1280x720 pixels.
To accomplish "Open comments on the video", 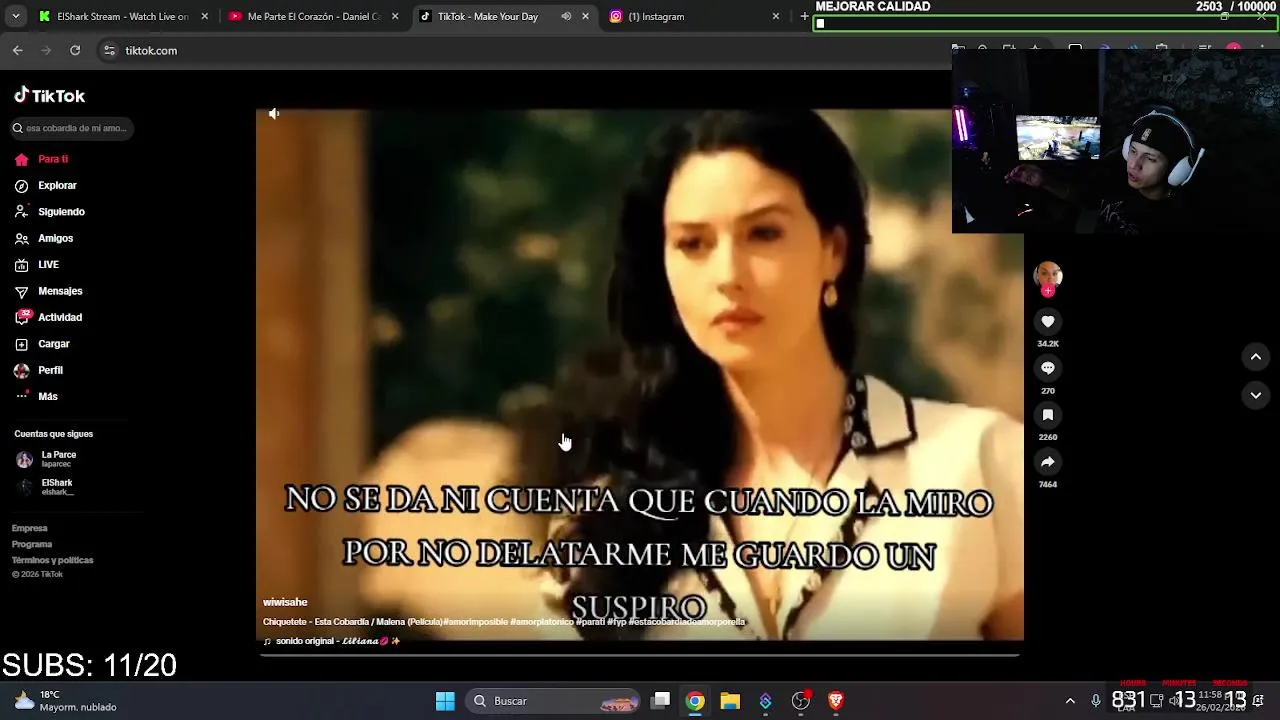I will point(1048,368).
